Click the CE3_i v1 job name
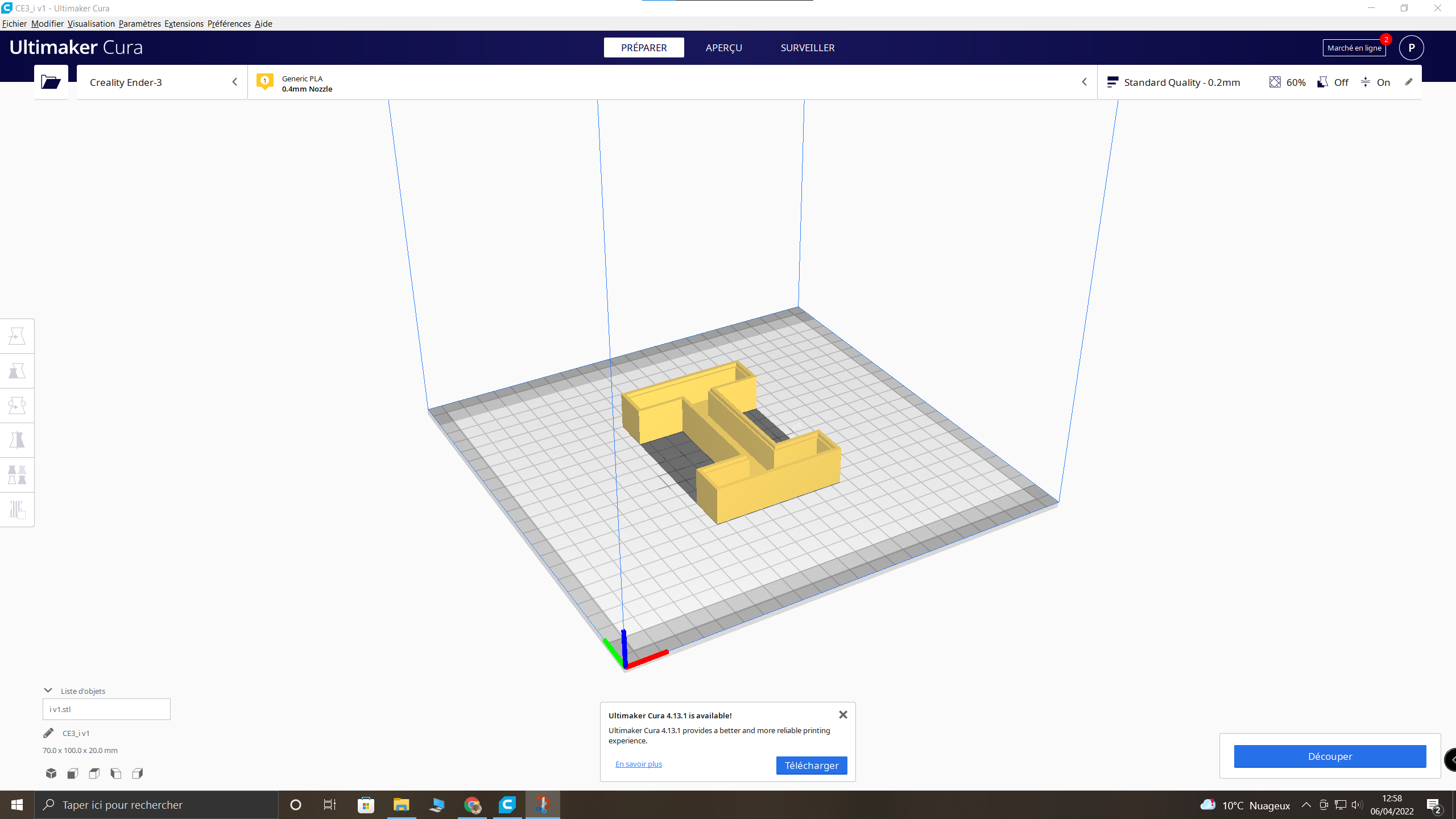Viewport: 1456px width, 819px height. [x=76, y=733]
